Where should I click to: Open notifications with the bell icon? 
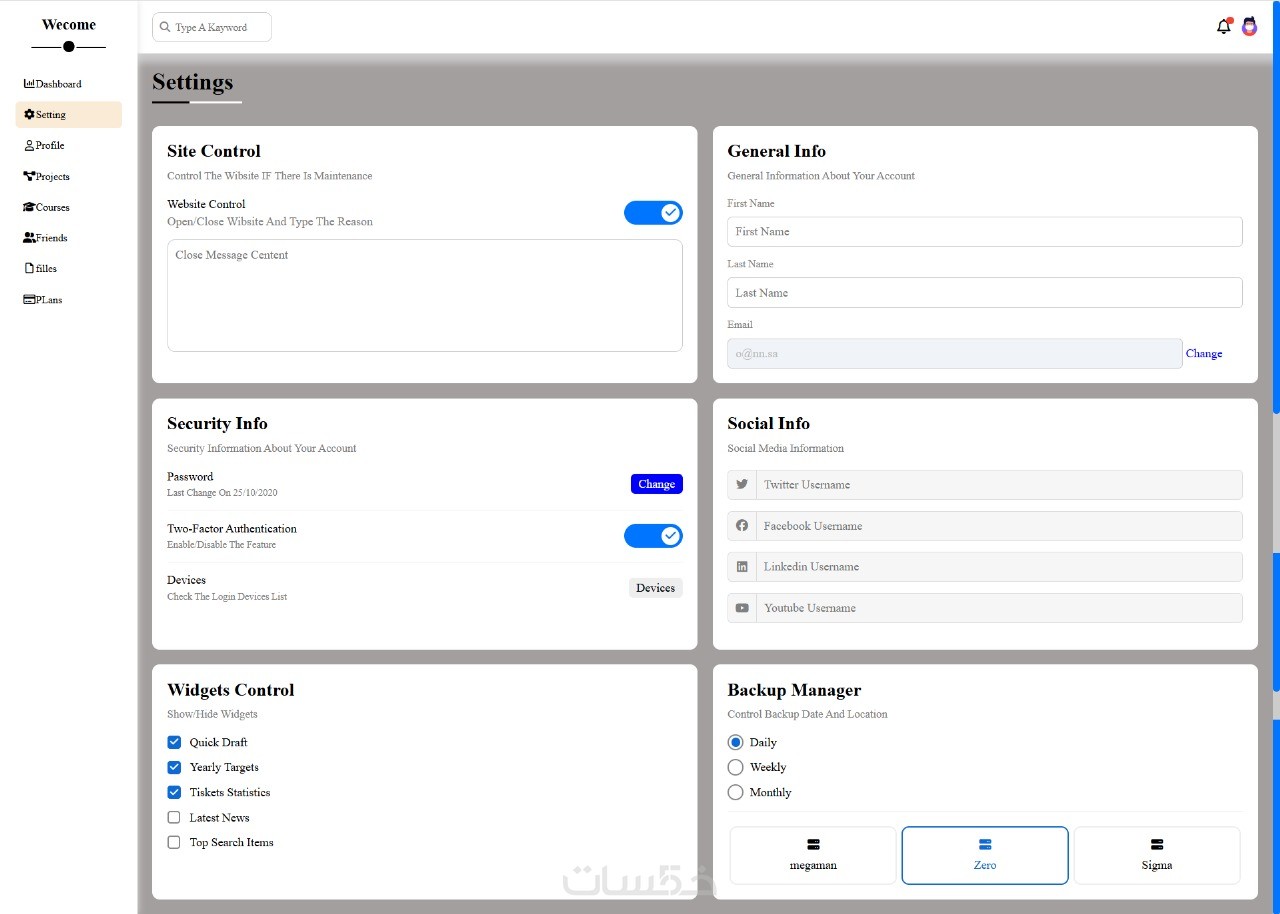point(1223,27)
